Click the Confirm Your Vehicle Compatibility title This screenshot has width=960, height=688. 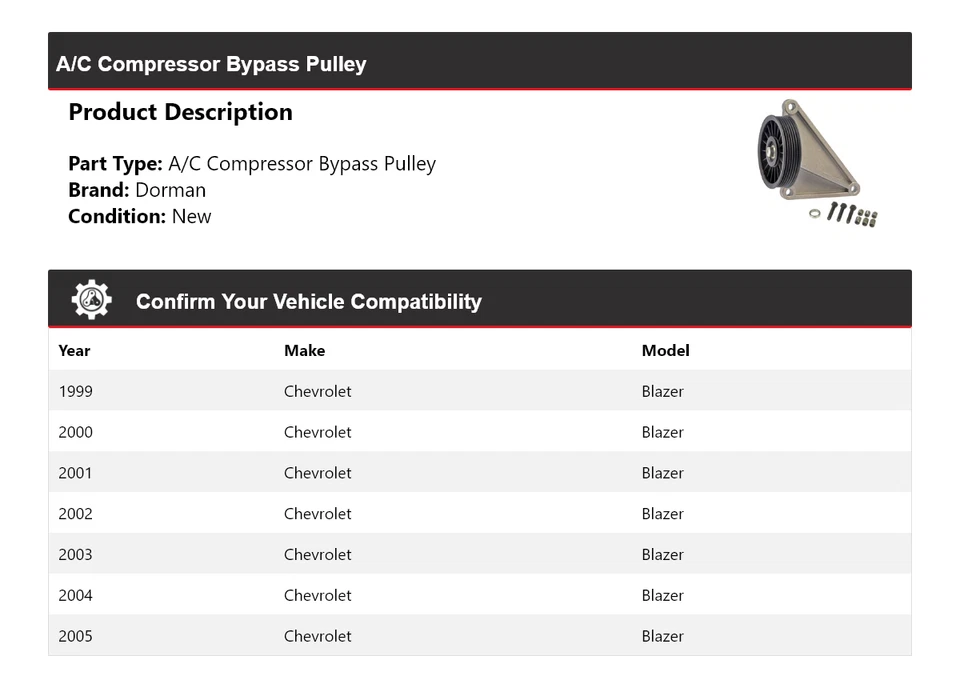(308, 301)
